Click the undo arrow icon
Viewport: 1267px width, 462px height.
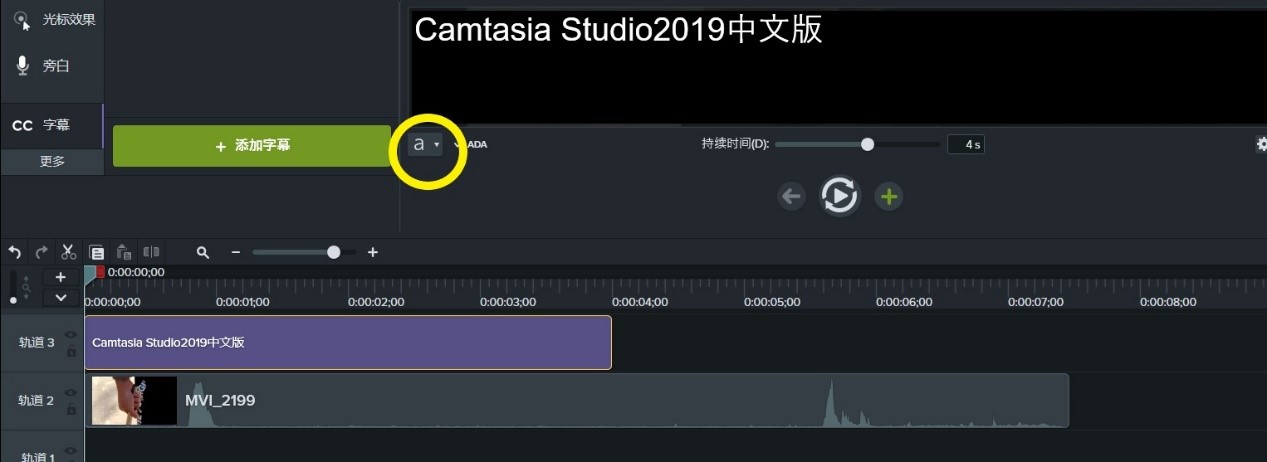click(14, 253)
